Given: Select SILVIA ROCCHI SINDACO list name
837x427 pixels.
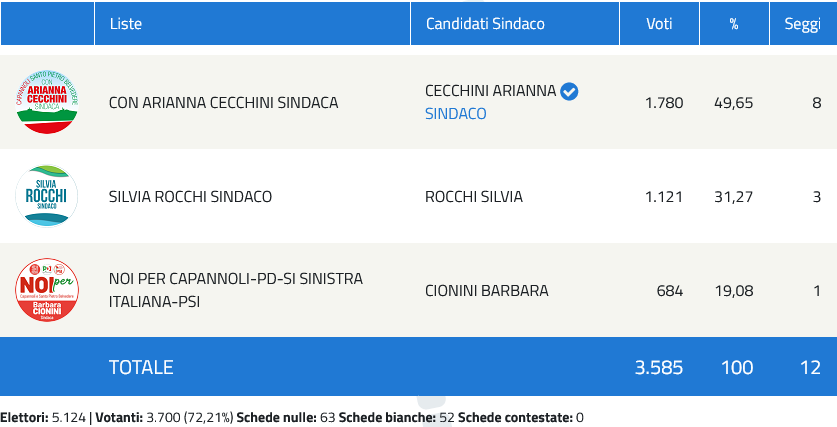Looking at the screenshot, I should [190, 197].
